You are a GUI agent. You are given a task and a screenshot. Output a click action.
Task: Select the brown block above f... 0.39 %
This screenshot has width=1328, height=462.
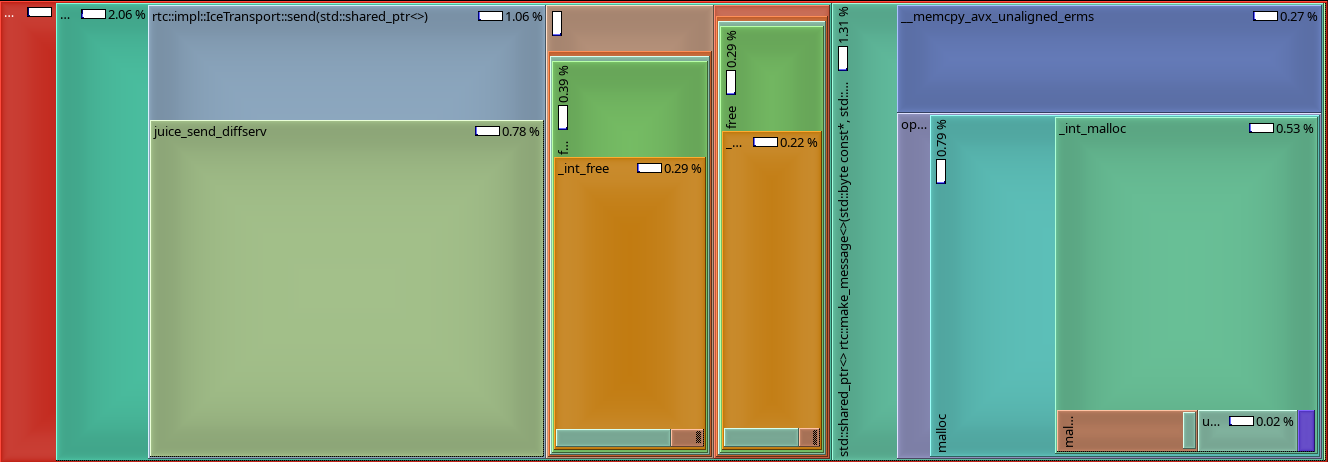coord(629,29)
